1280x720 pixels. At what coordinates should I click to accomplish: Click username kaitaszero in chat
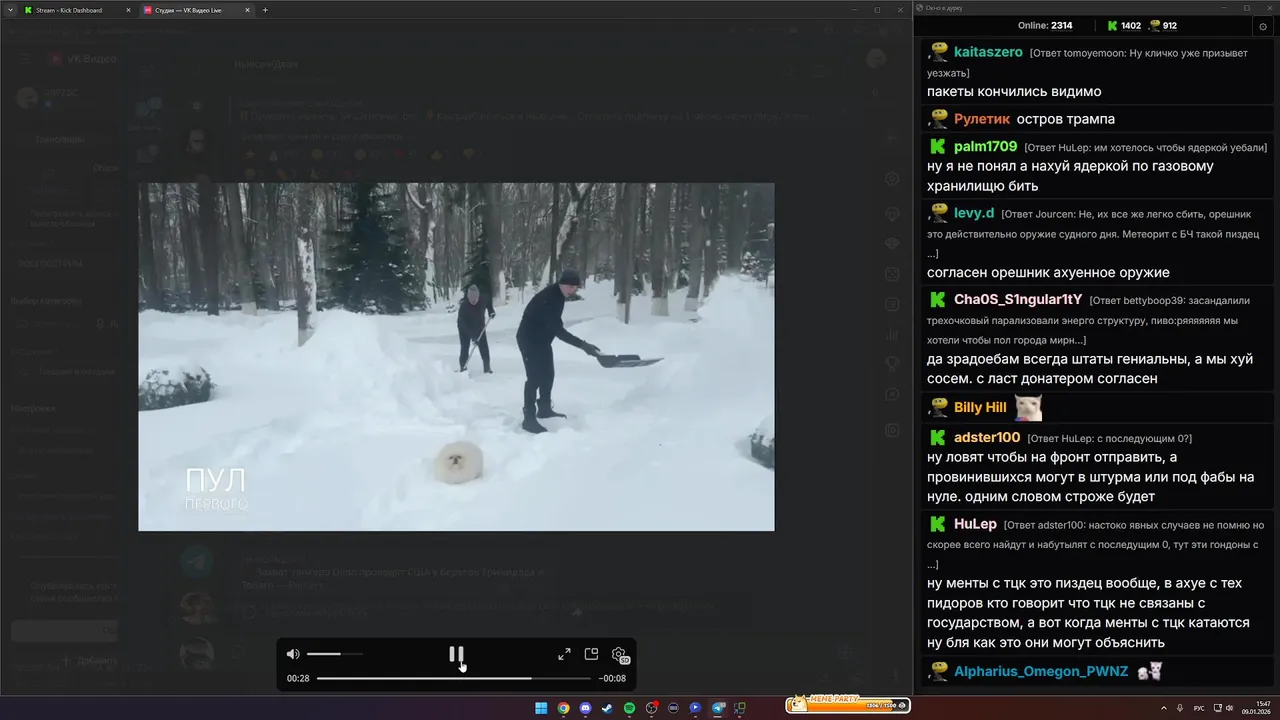click(x=988, y=52)
